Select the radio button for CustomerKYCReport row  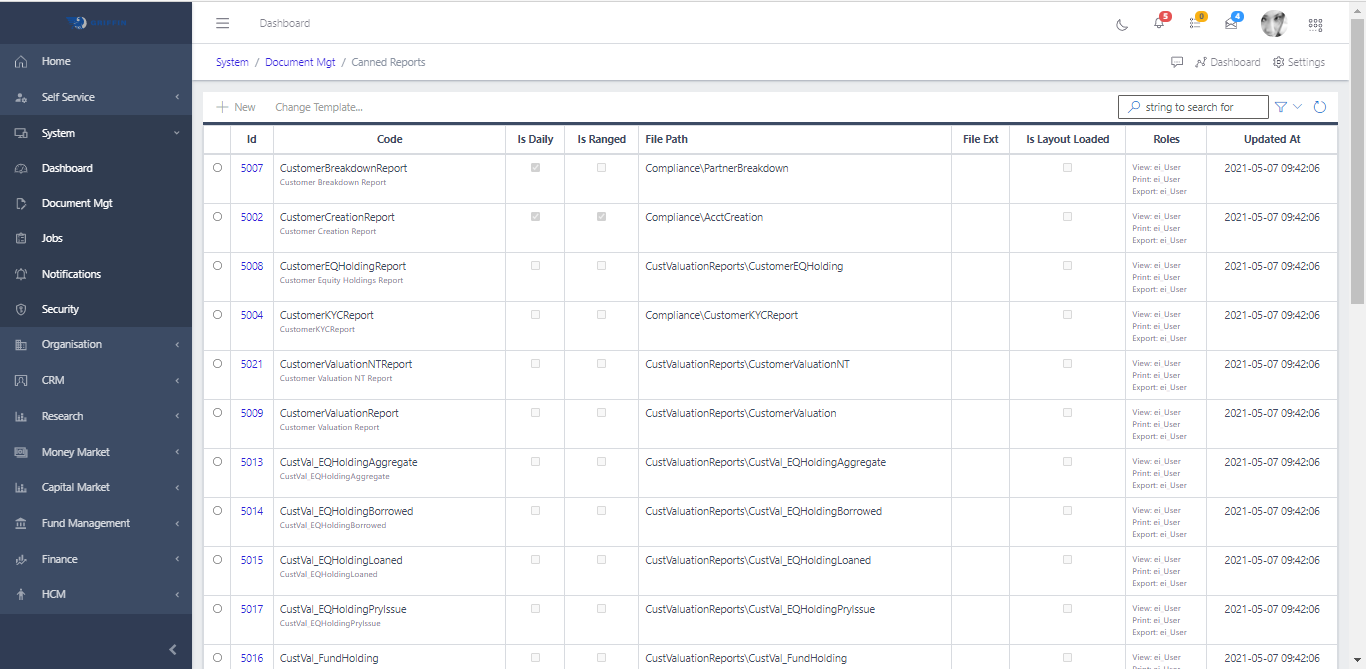pyautogui.click(x=217, y=314)
